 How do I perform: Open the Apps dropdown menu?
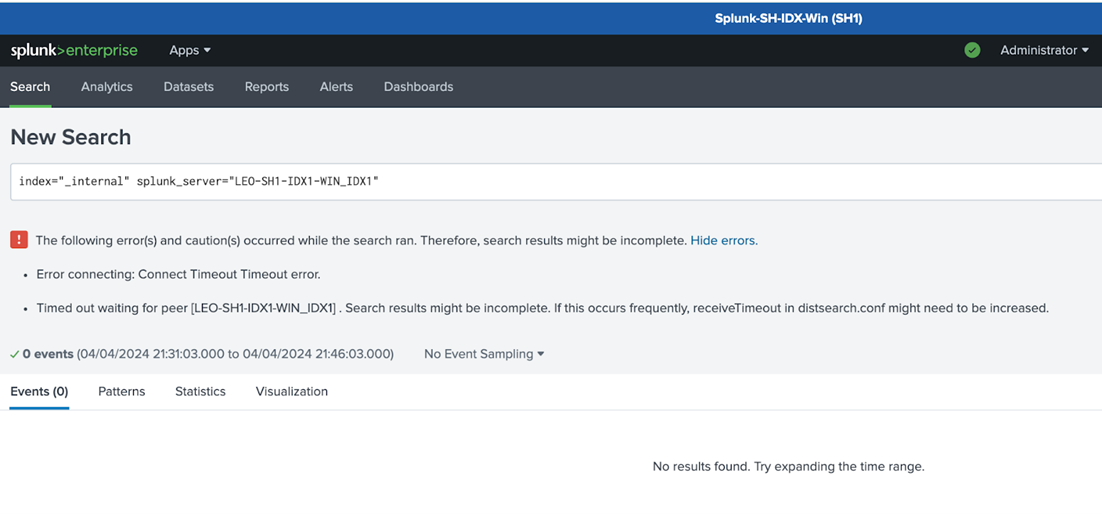click(x=190, y=51)
